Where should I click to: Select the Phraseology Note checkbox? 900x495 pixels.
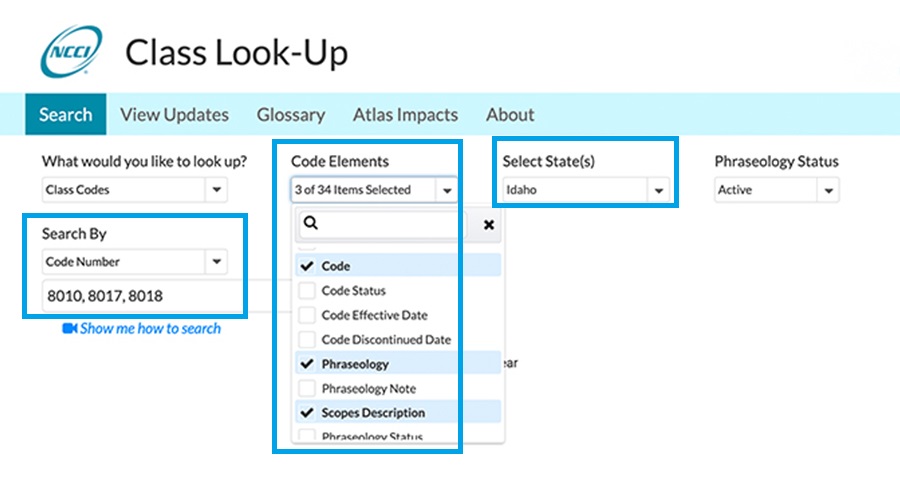point(307,388)
